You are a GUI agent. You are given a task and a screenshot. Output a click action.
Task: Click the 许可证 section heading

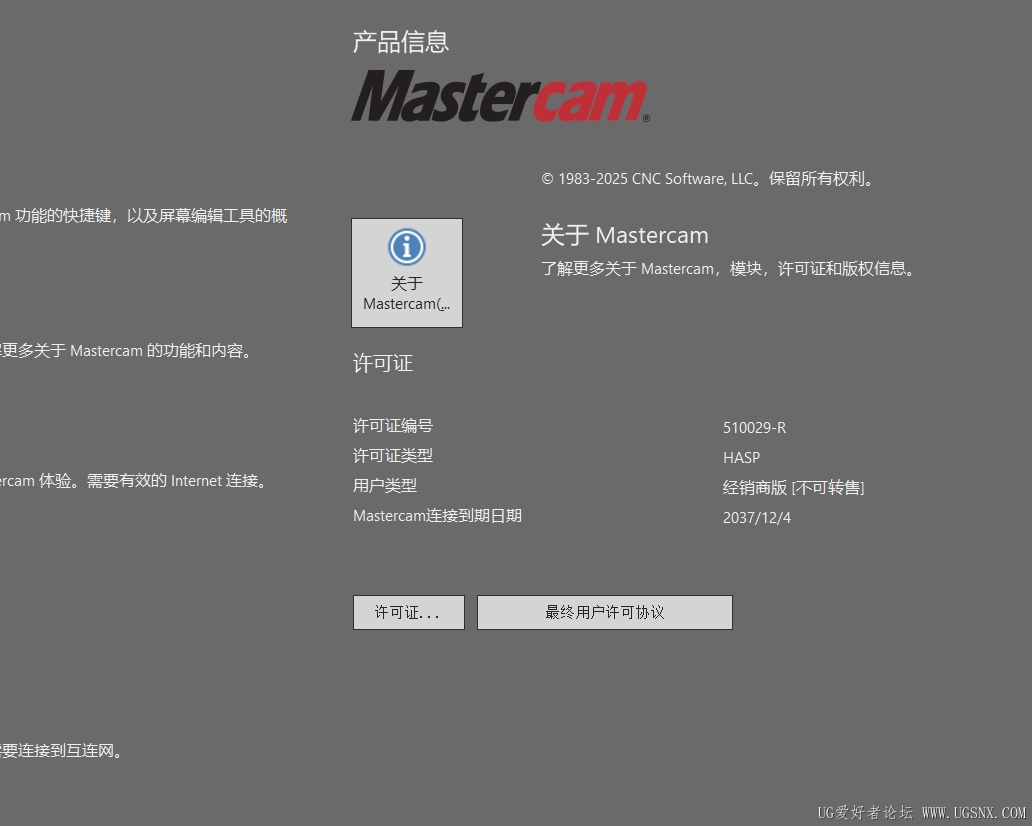[x=383, y=363]
